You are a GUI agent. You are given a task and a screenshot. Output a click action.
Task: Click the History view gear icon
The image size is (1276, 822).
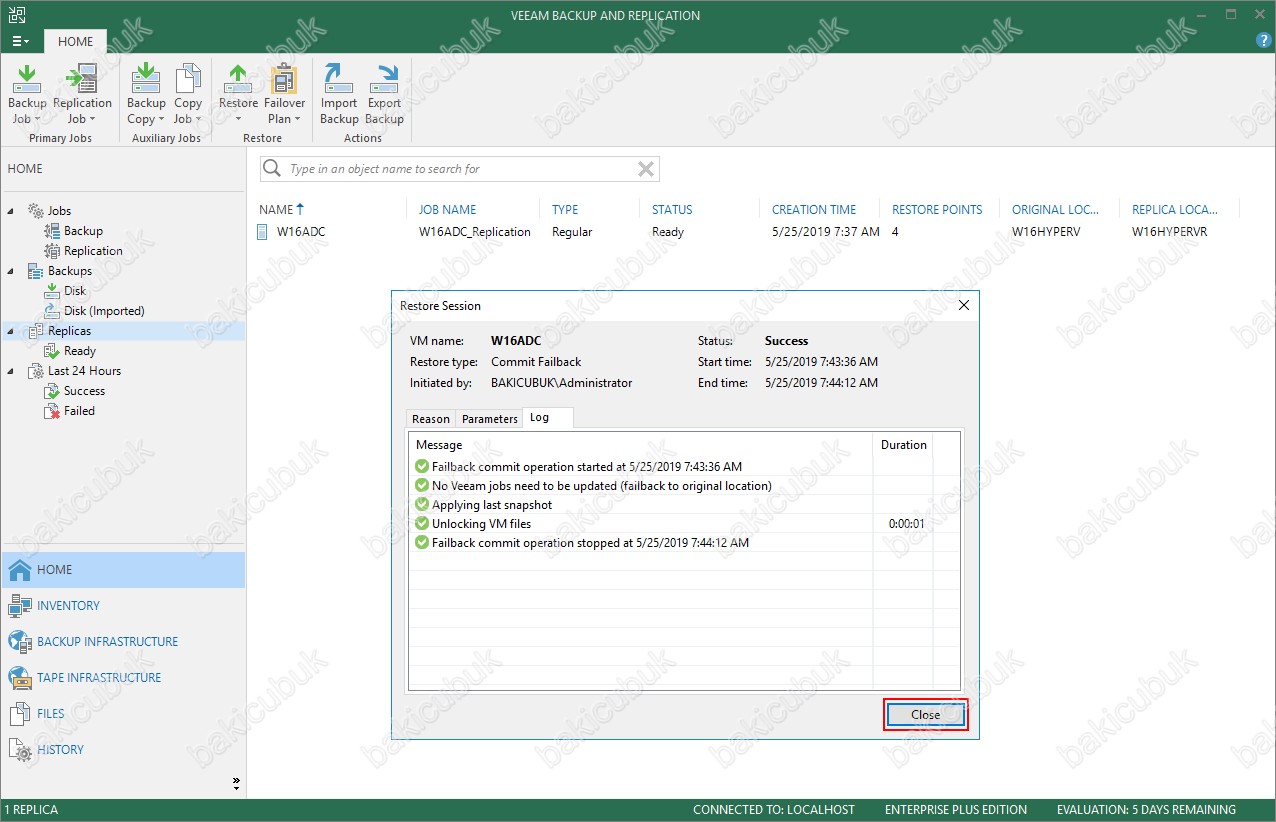click(20, 750)
